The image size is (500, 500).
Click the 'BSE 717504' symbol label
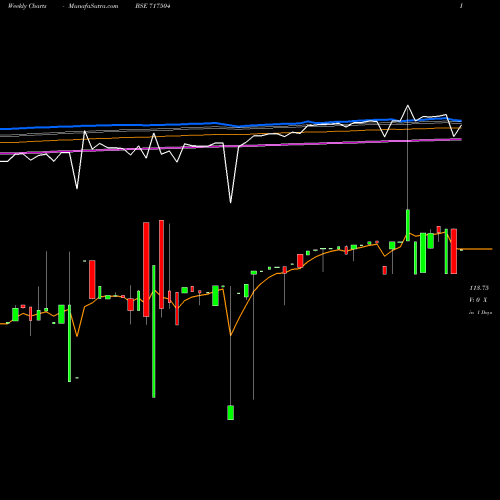click(x=153, y=6)
